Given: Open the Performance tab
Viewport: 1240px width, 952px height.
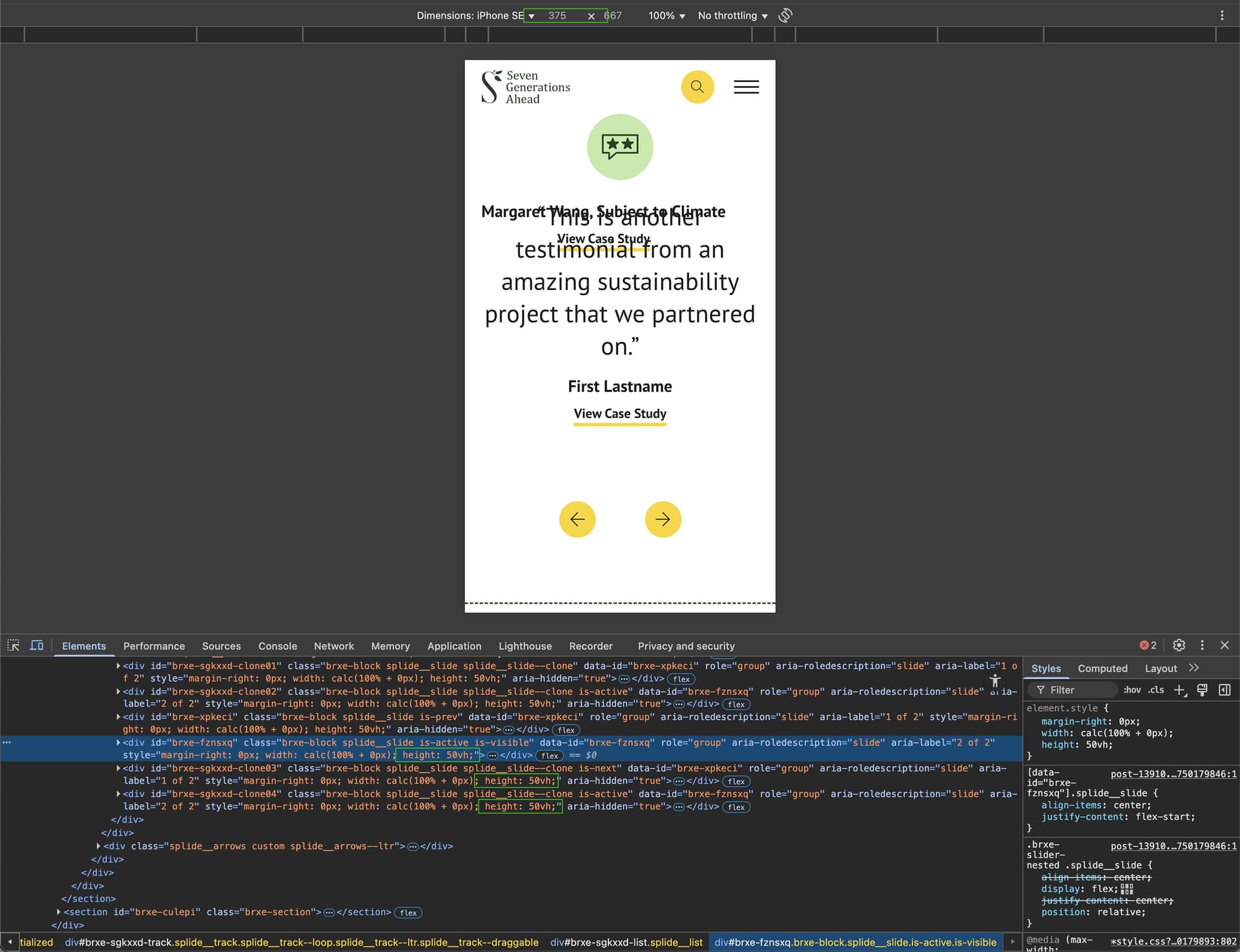Looking at the screenshot, I should [154, 646].
